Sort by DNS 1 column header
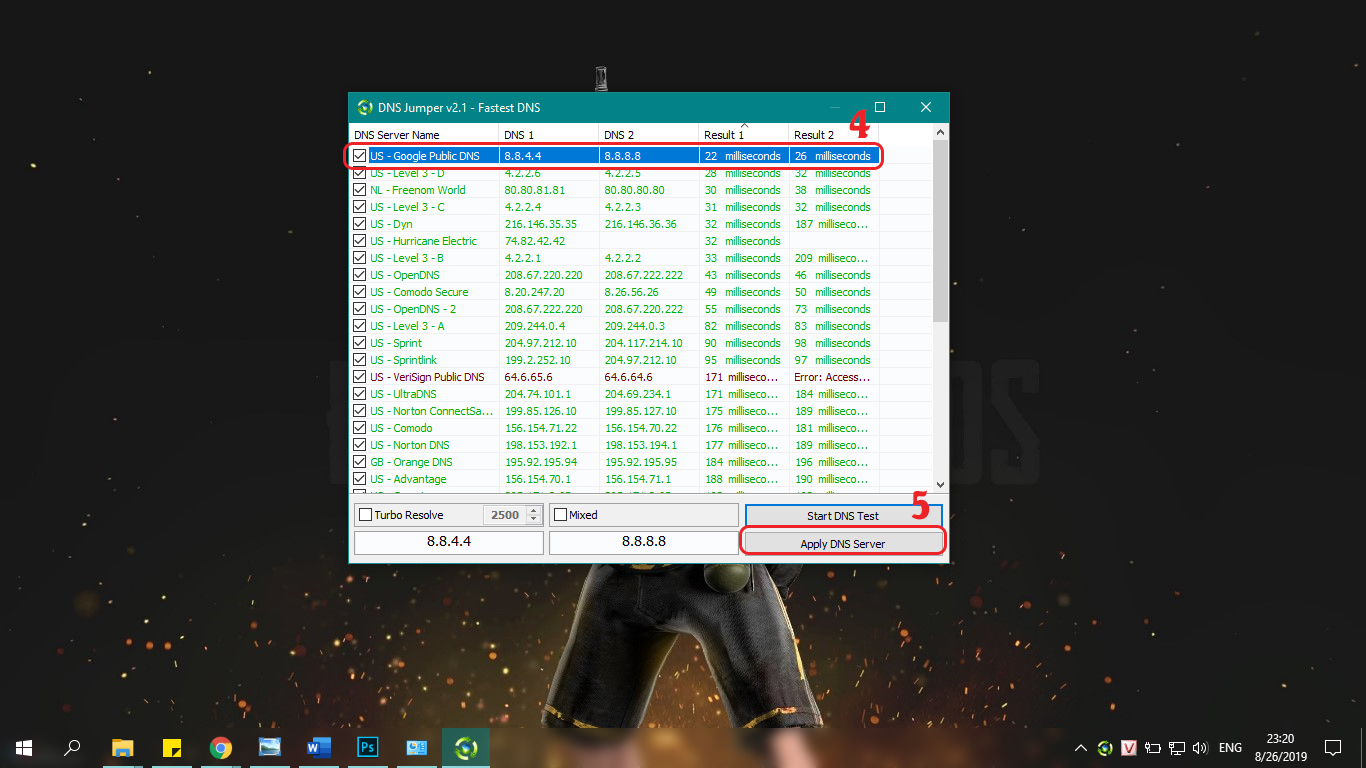The height and width of the screenshot is (768, 1366). pyautogui.click(x=549, y=135)
